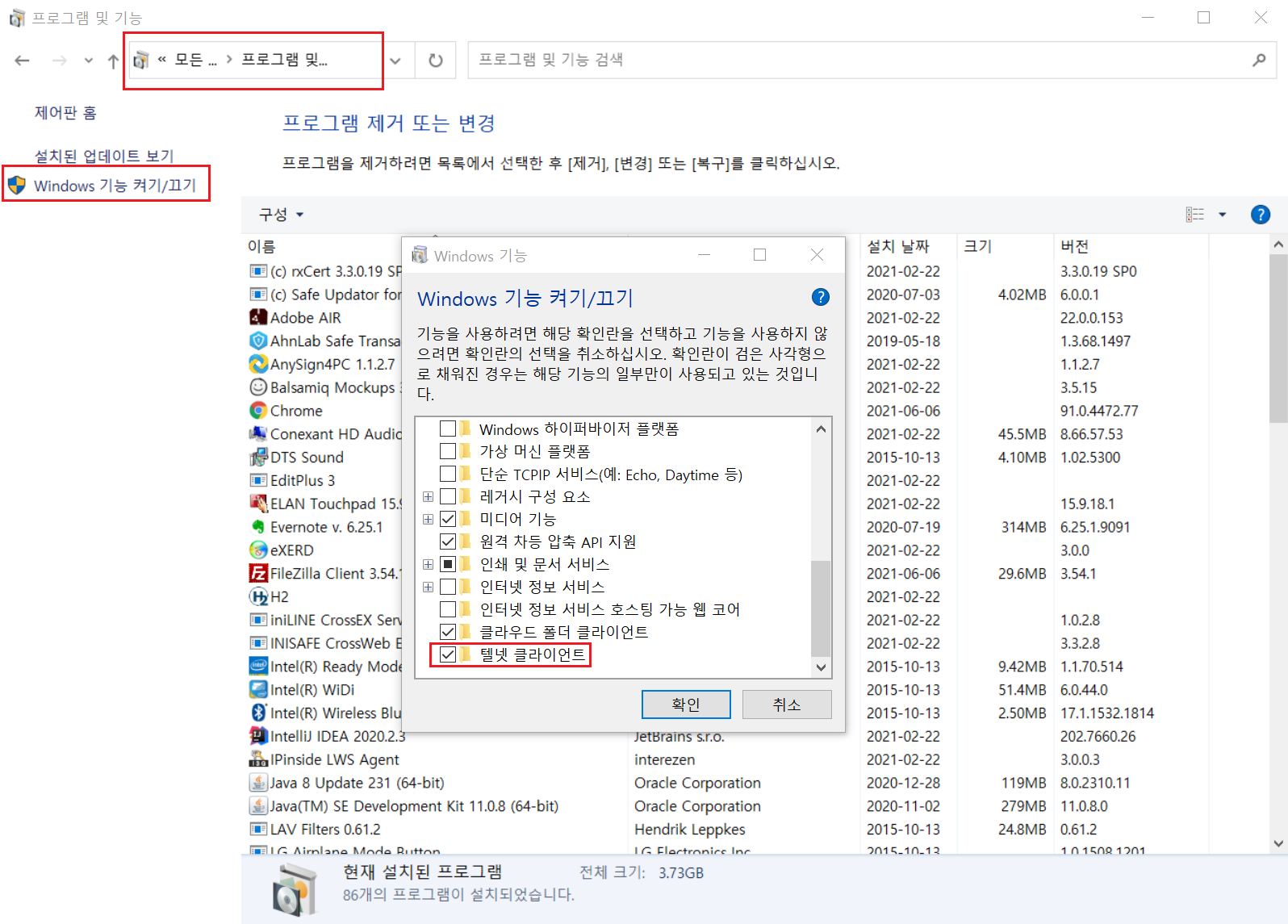Viewport: 1288px width, 924px height.
Task: Click the program list vertical scrollbar thumb
Action: (x=1278, y=339)
